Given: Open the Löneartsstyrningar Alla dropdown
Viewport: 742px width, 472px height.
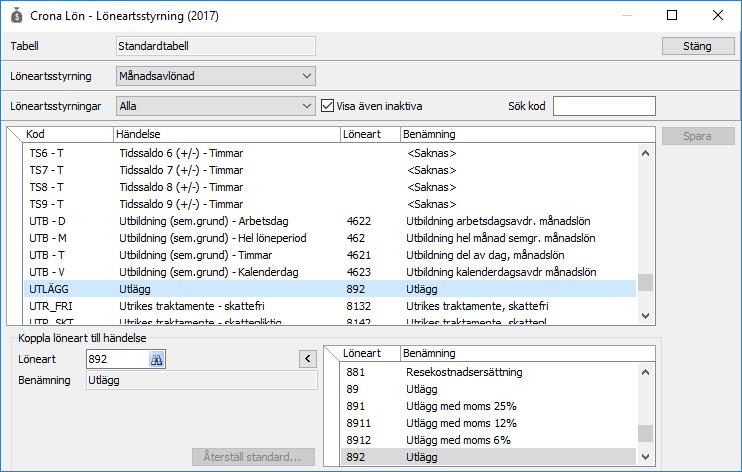Looking at the screenshot, I should (216, 106).
